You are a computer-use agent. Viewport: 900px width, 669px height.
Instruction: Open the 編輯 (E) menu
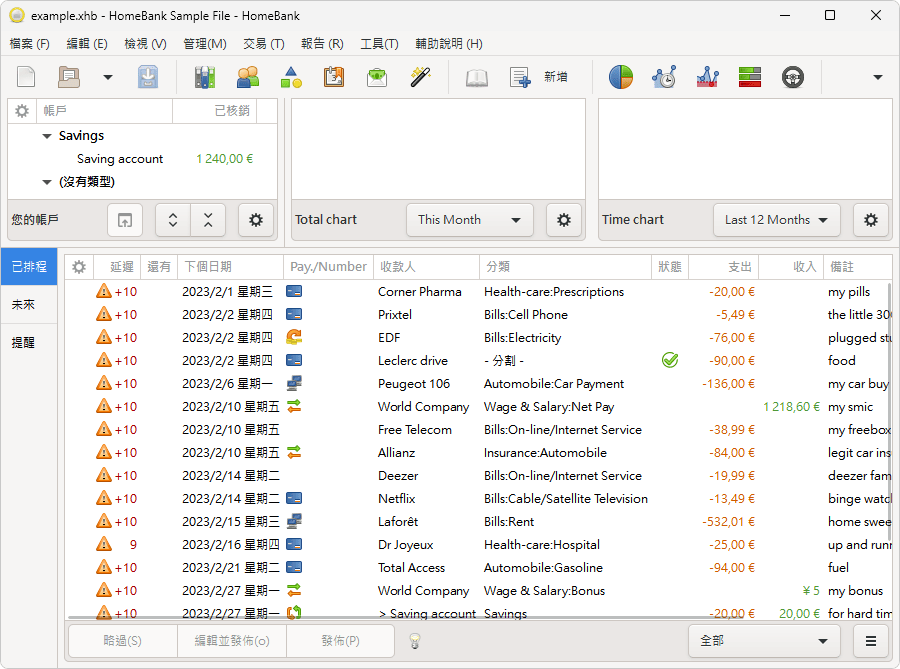click(87, 44)
